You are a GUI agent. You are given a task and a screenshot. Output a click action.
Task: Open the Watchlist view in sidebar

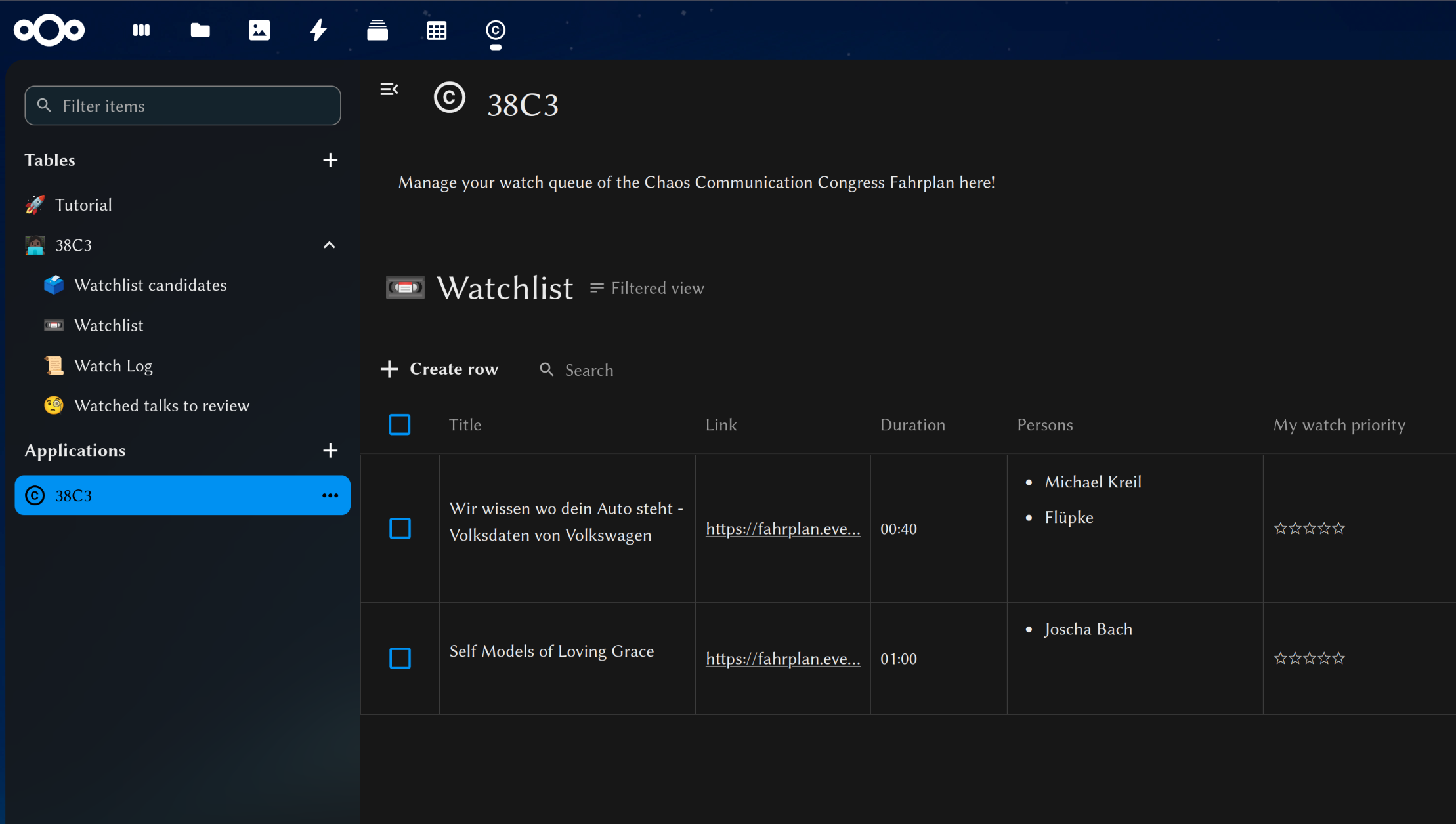tap(192, 325)
